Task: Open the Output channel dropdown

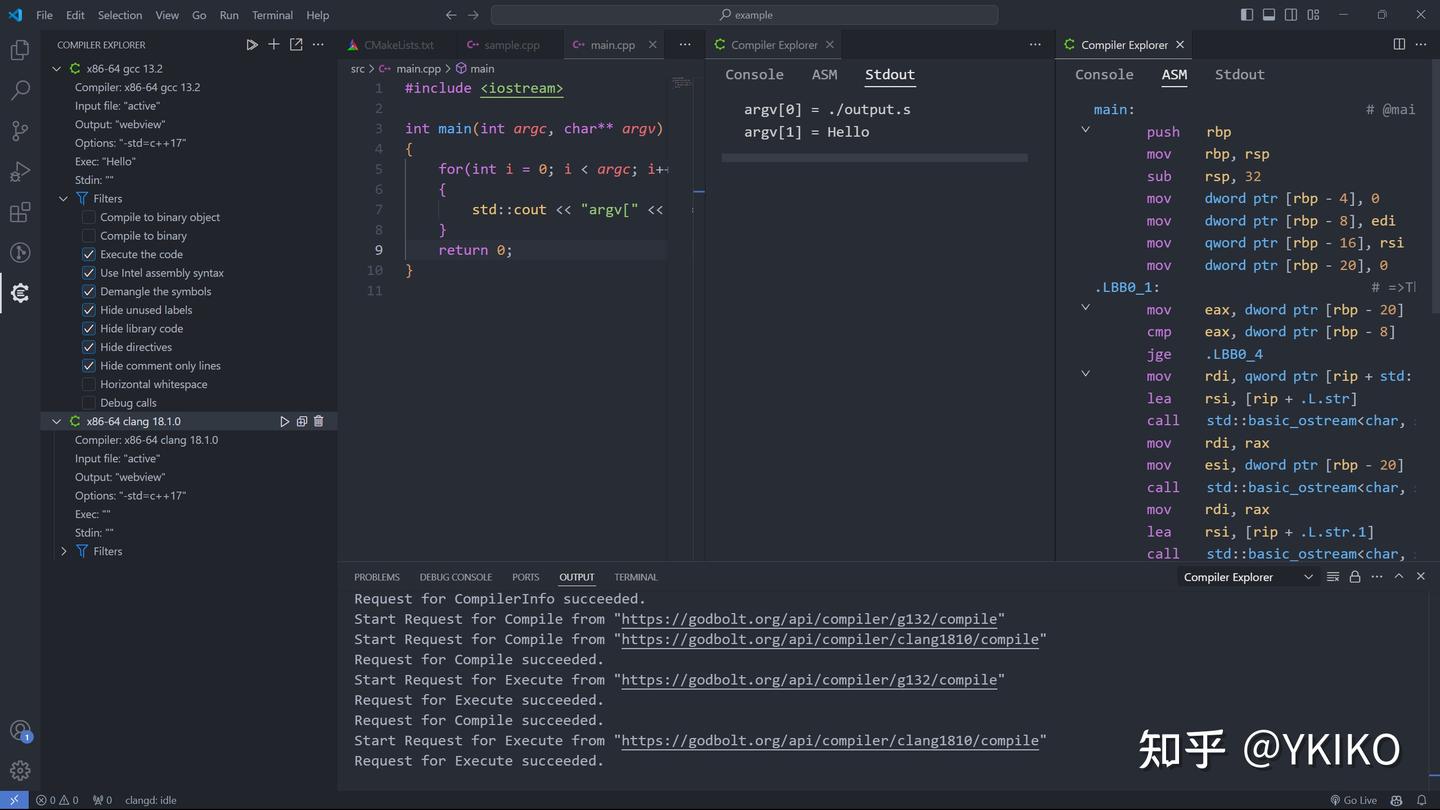Action: 1248,577
